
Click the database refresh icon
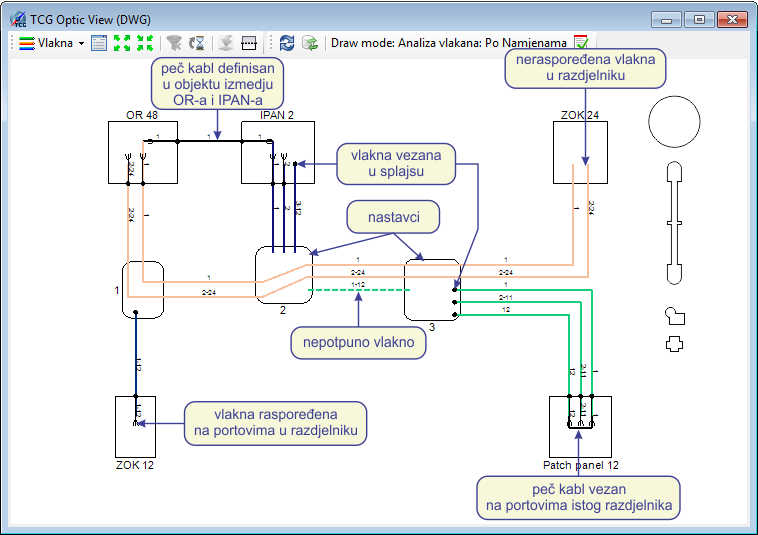[310, 43]
